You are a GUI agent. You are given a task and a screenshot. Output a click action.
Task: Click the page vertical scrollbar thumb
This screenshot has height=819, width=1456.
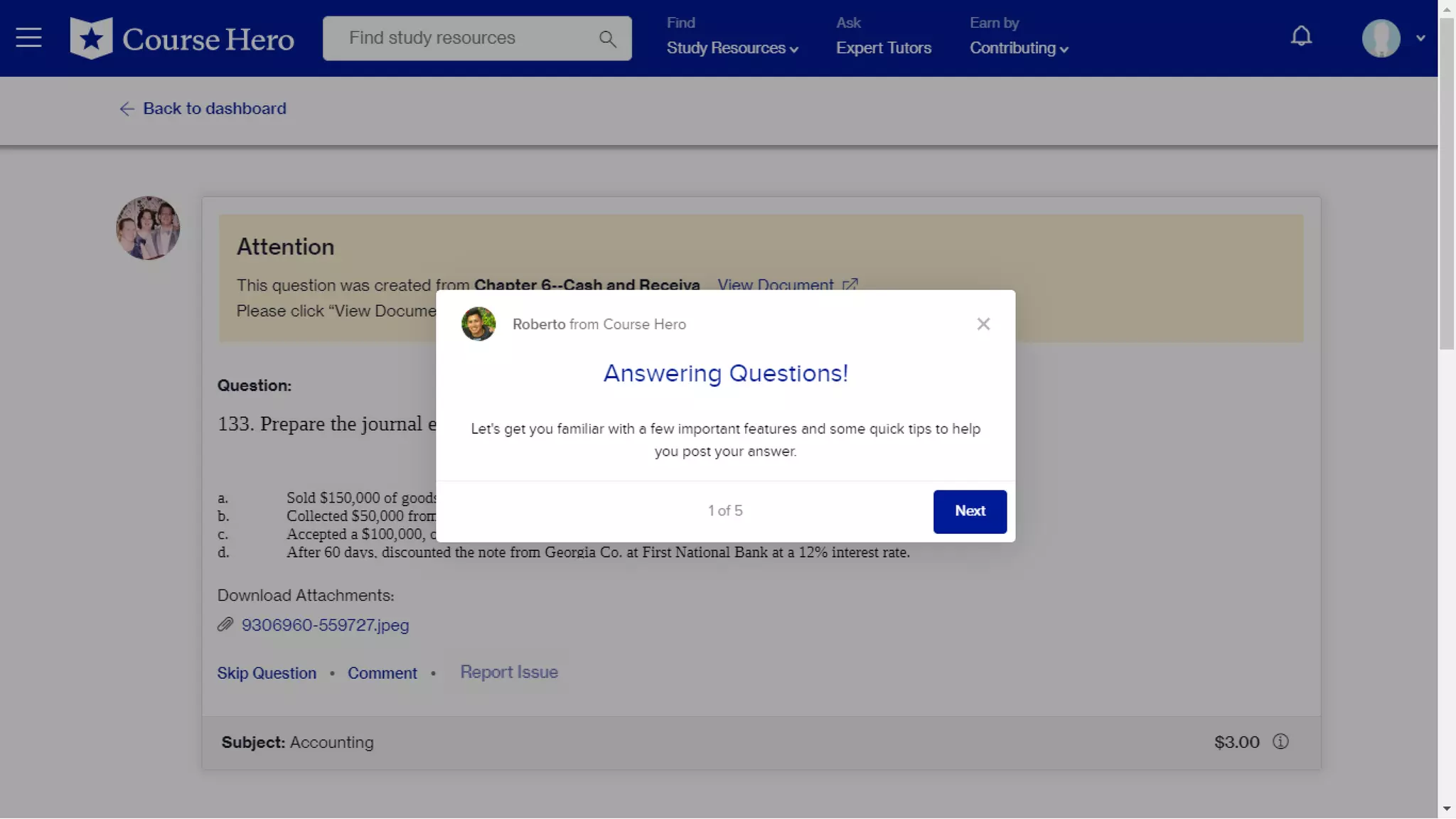pos(1446,185)
